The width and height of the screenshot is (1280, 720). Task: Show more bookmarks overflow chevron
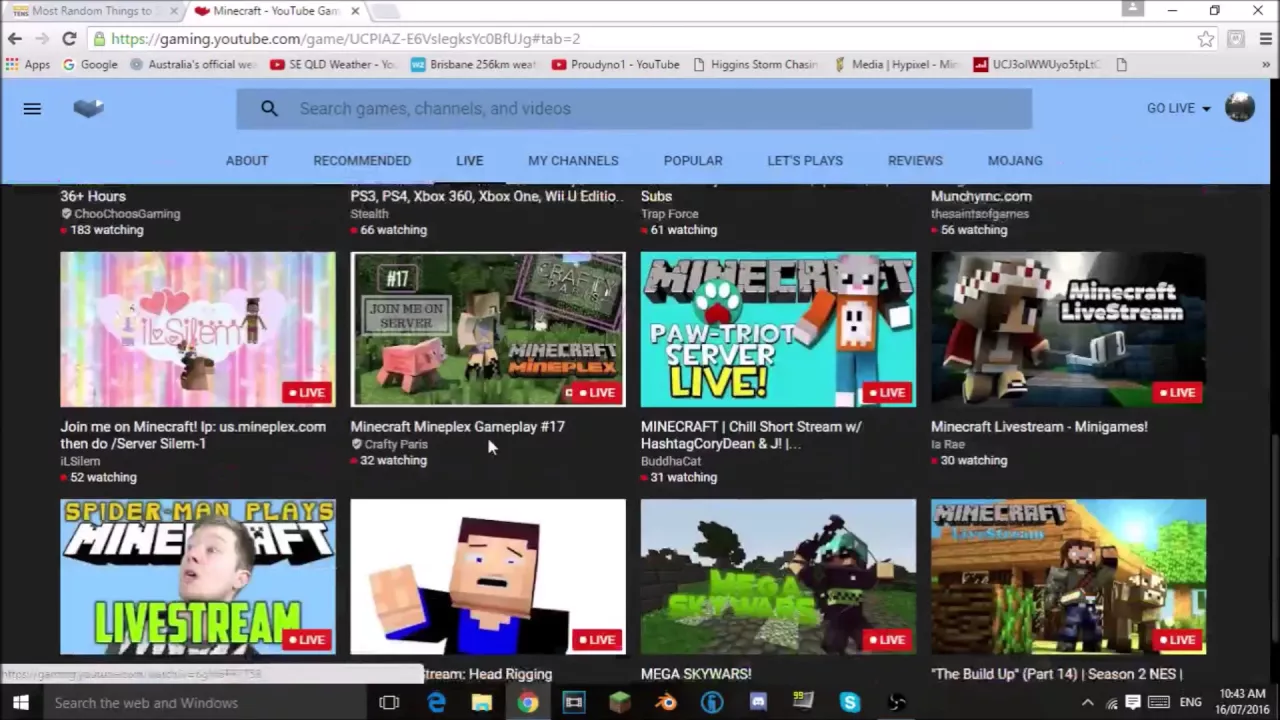coord(1266,64)
